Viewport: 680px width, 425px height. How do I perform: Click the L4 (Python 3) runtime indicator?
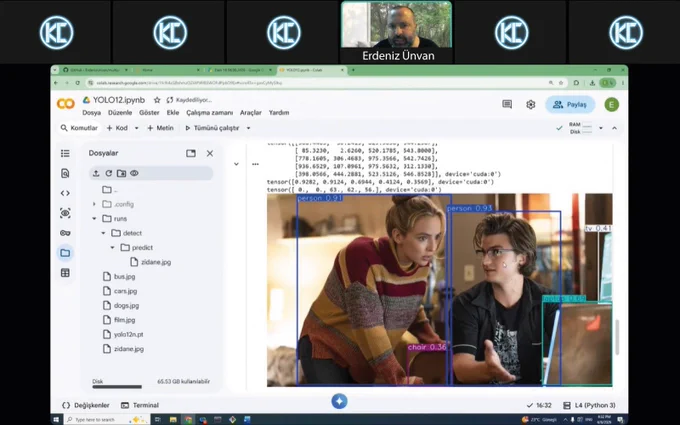pos(589,405)
